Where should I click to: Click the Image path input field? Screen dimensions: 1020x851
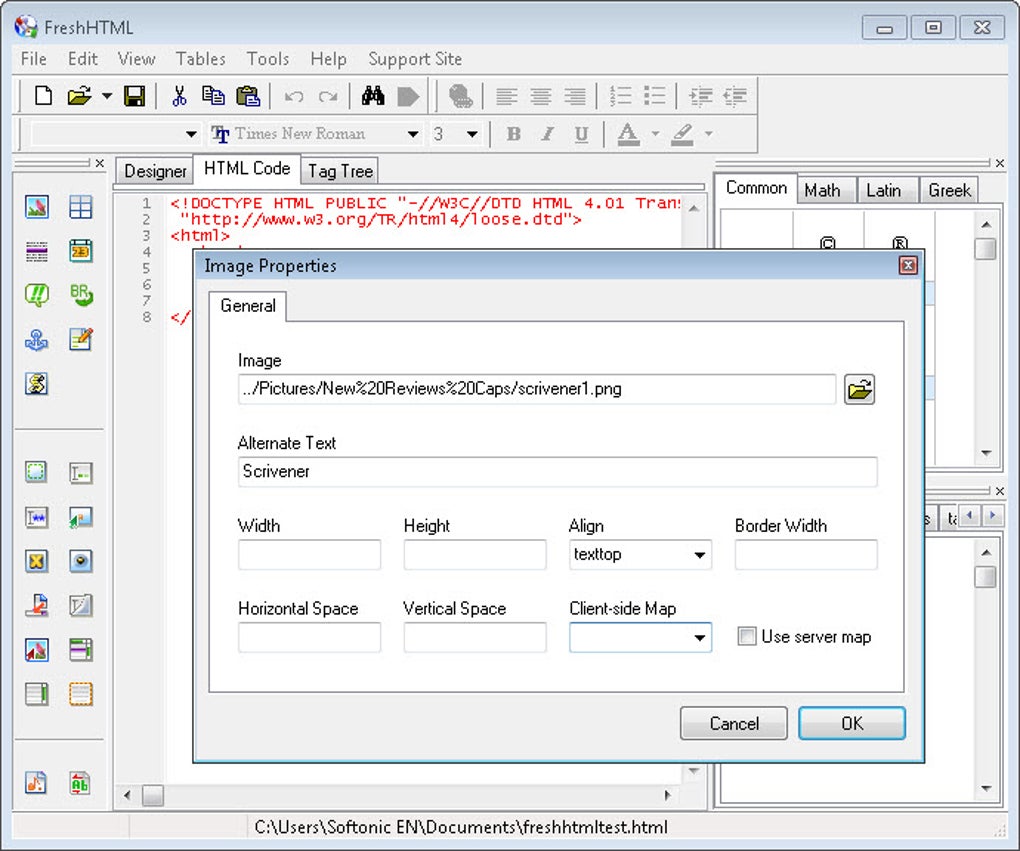[x=537, y=389]
